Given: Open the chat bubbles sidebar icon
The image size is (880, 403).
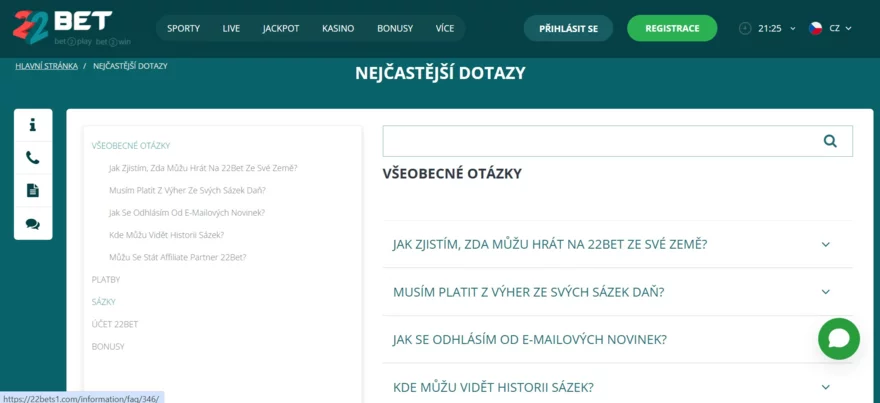Looking at the screenshot, I should click(32, 224).
